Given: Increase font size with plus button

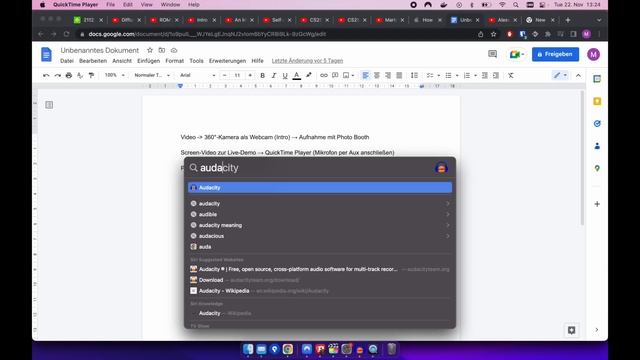Looking at the screenshot, I should 250,76.
